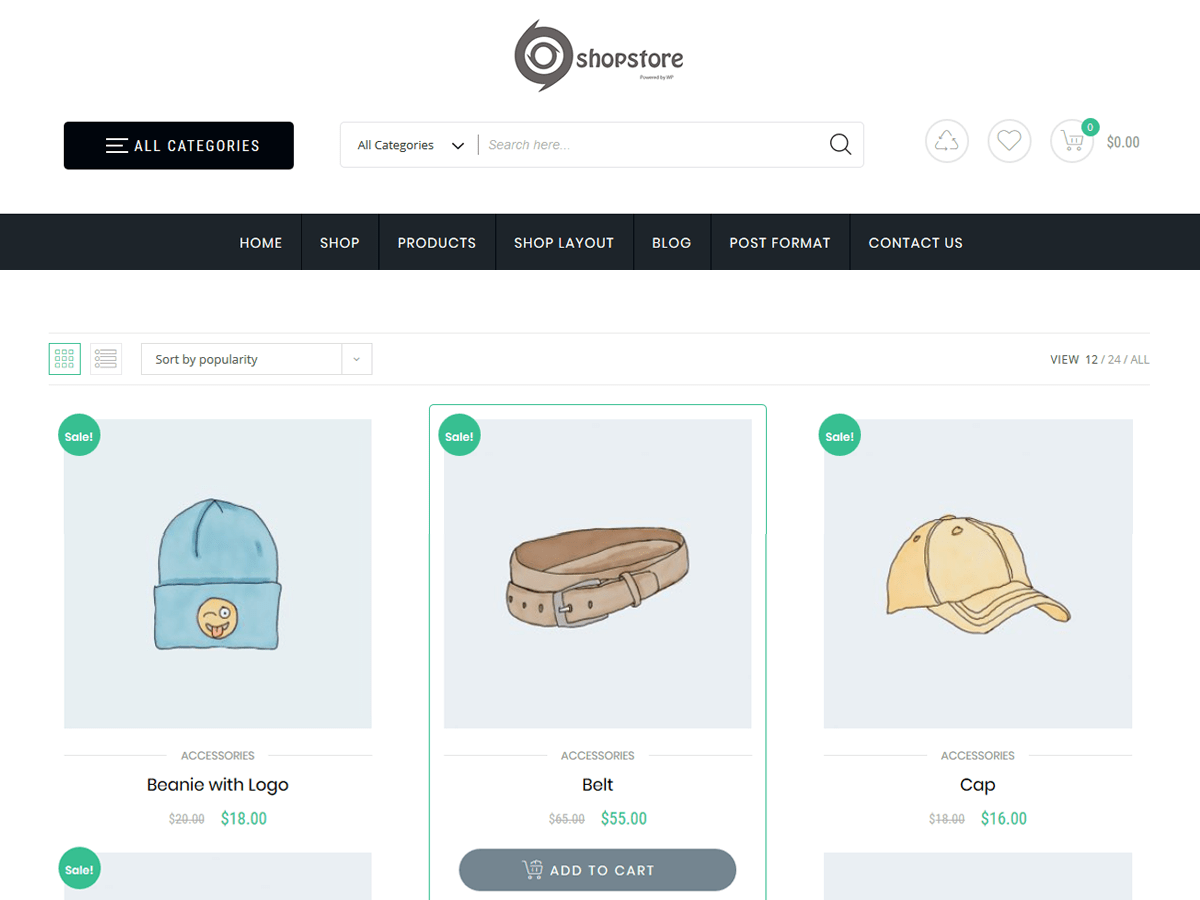Image resolution: width=1200 pixels, height=900 pixels.
Task: Select the BLOG menu item
Action: point(671,242)
